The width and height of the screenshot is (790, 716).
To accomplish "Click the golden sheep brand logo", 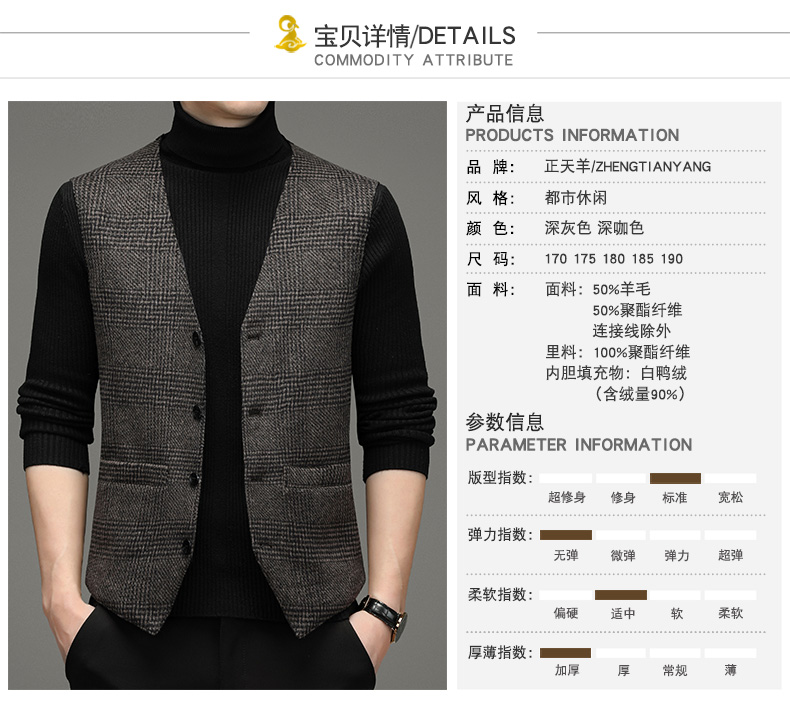I will (290, 34).
